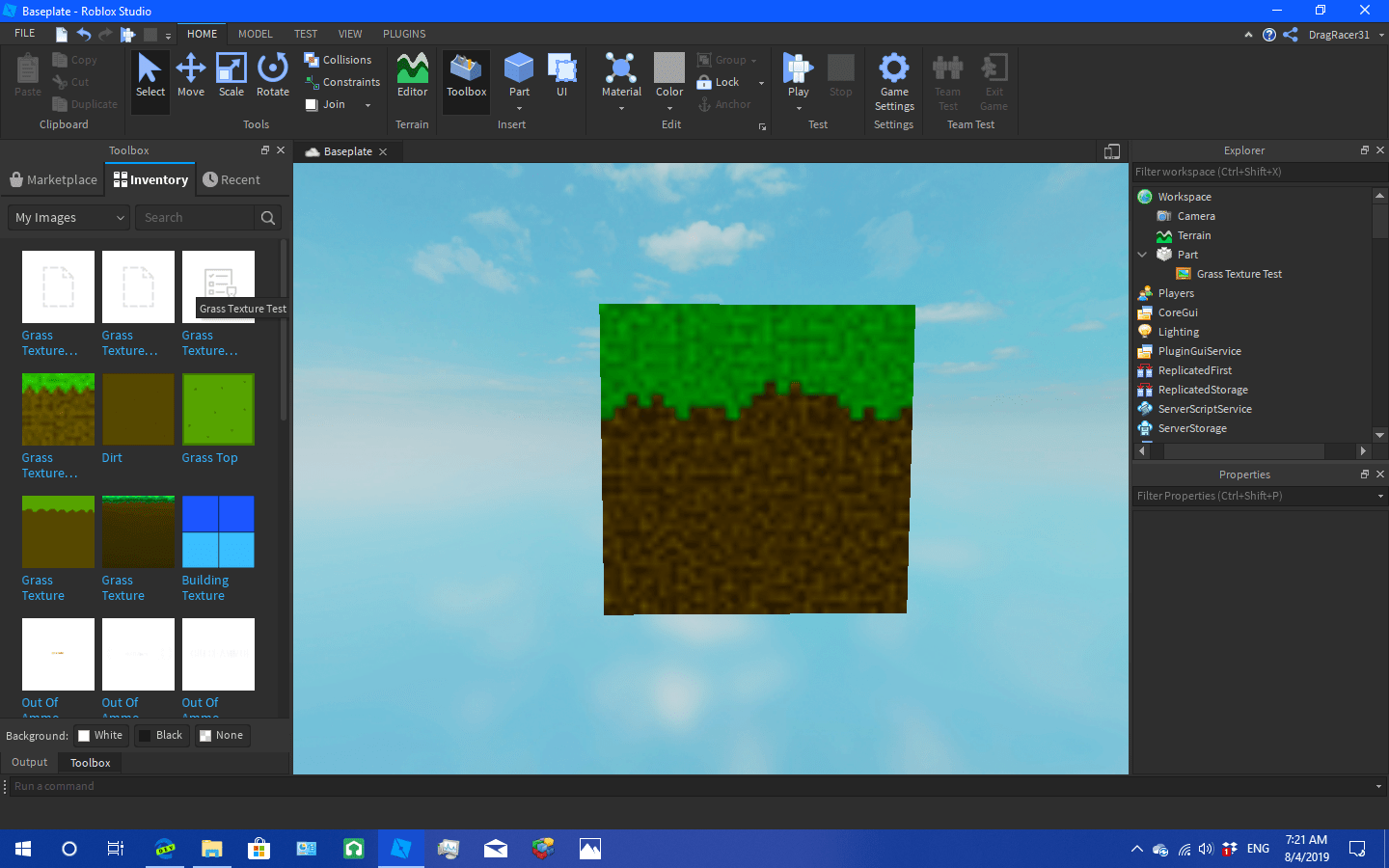Expand the quick access toolbar dropdown
1389x868 pixels.
click(168, 36)
